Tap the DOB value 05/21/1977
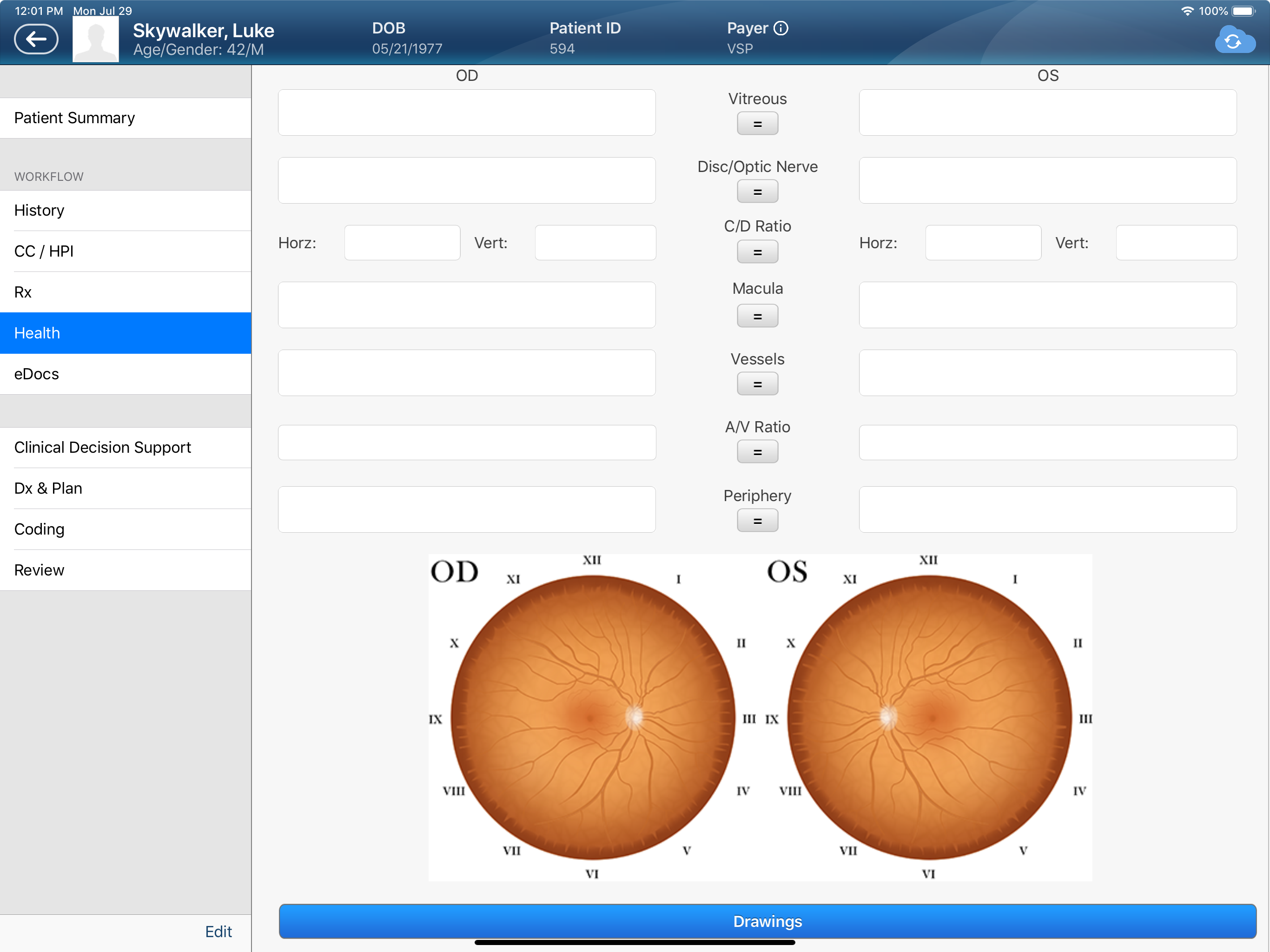The height and width of the screenshot is (952, 1270). [x=407, y=49]
